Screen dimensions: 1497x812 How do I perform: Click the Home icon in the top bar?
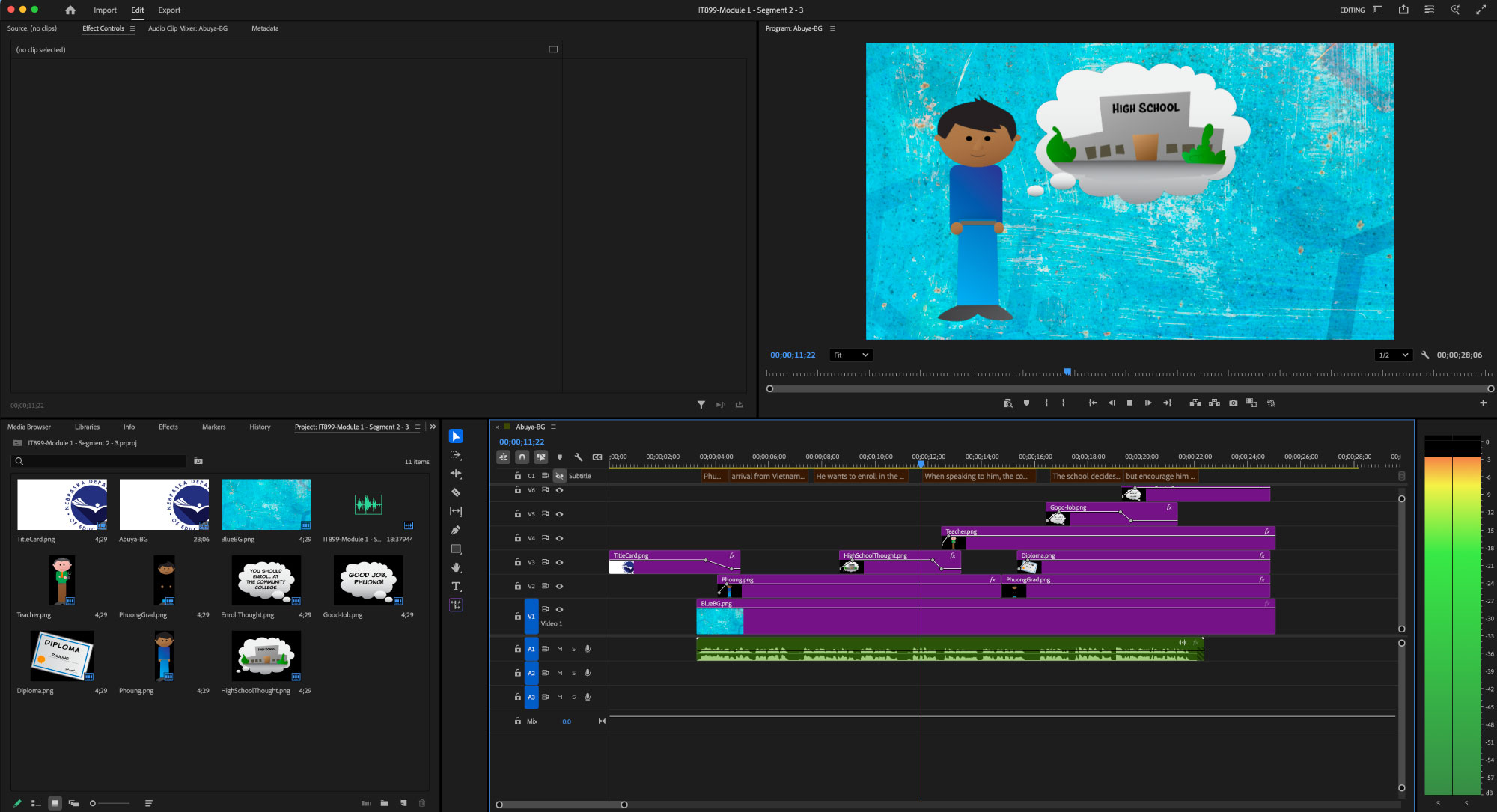click(x=70, y=10)
